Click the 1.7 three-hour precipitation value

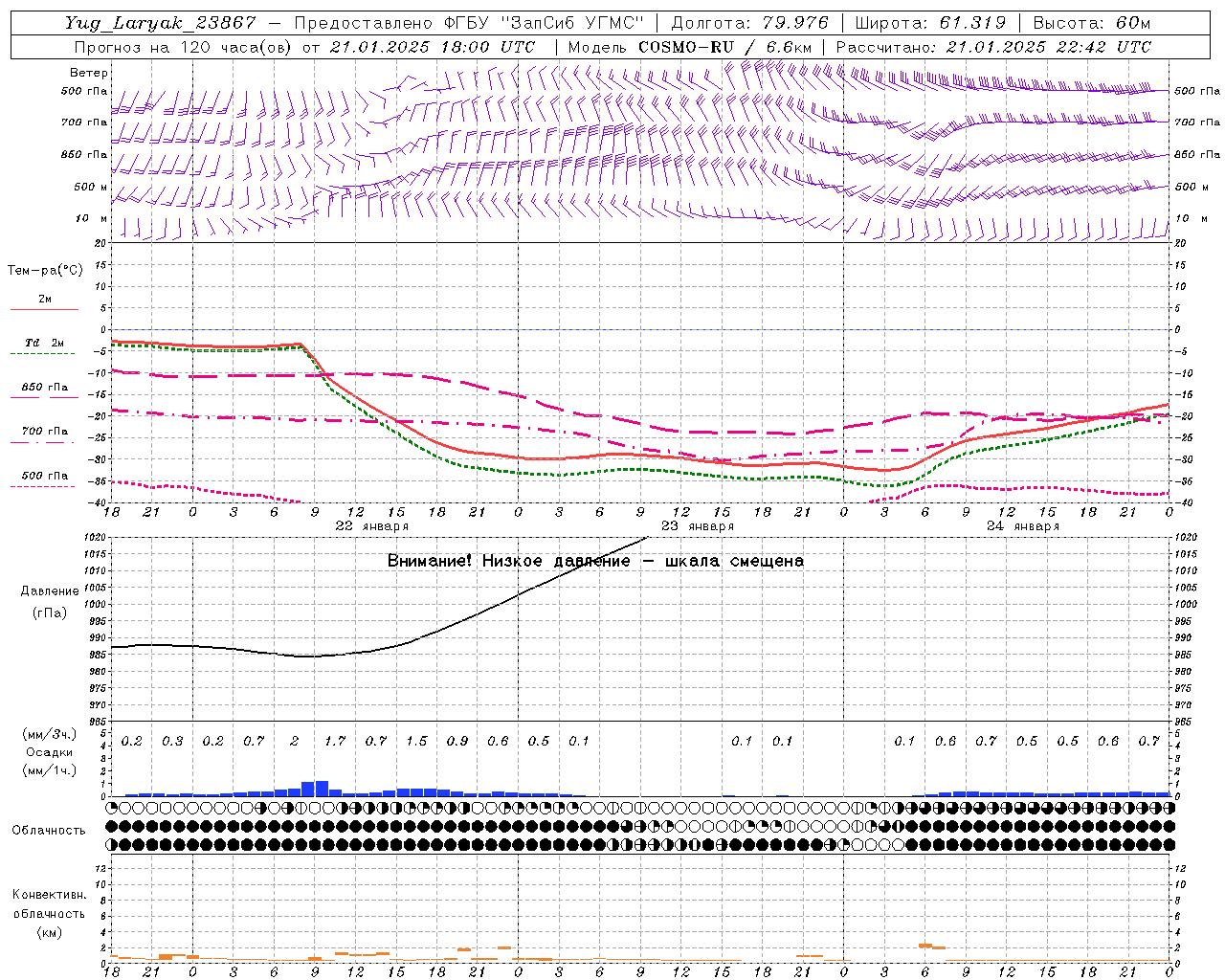[335, 742]
